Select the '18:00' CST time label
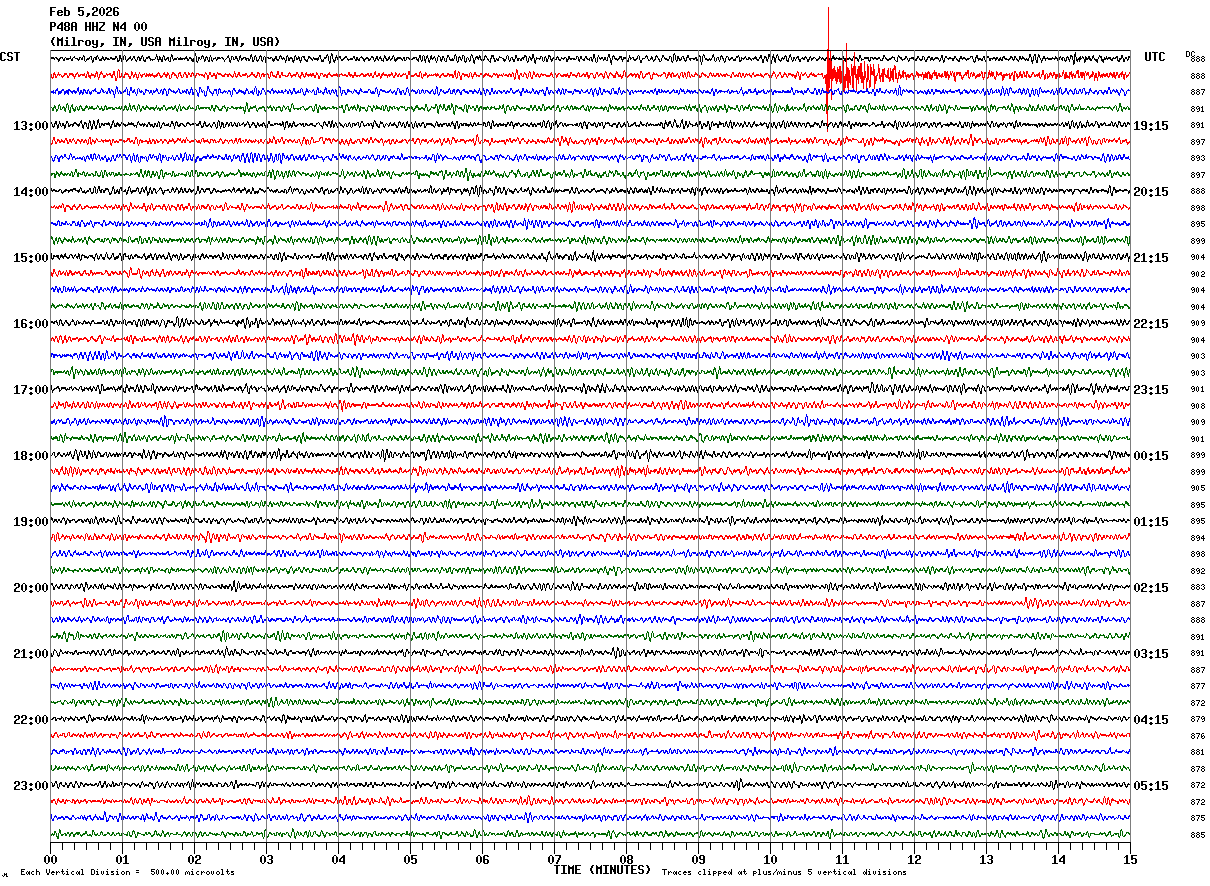 tap(30, 456)
